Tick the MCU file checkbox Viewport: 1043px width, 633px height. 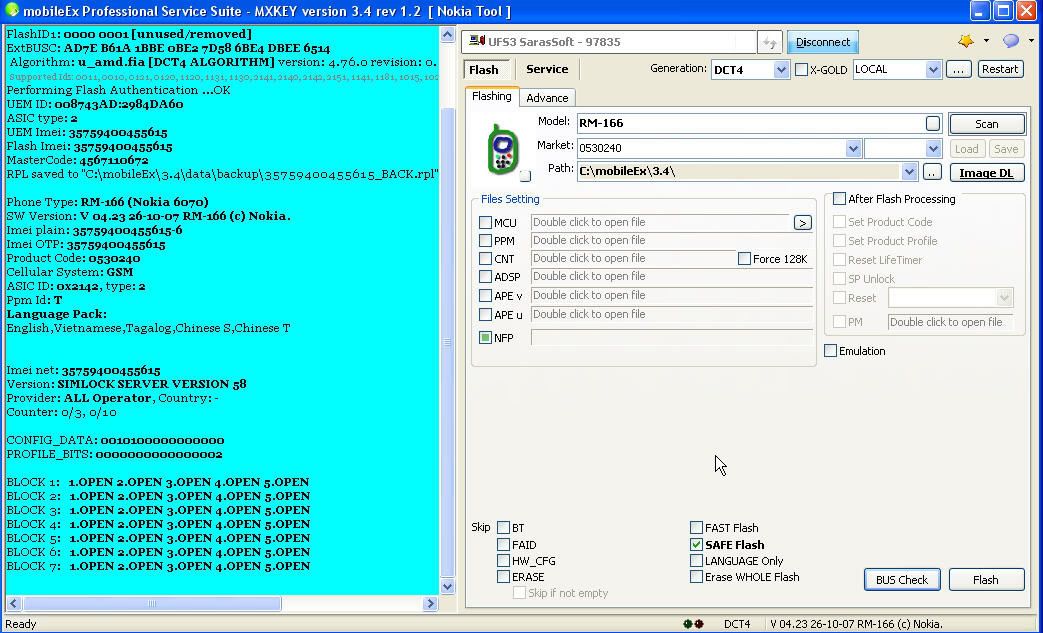486,223
